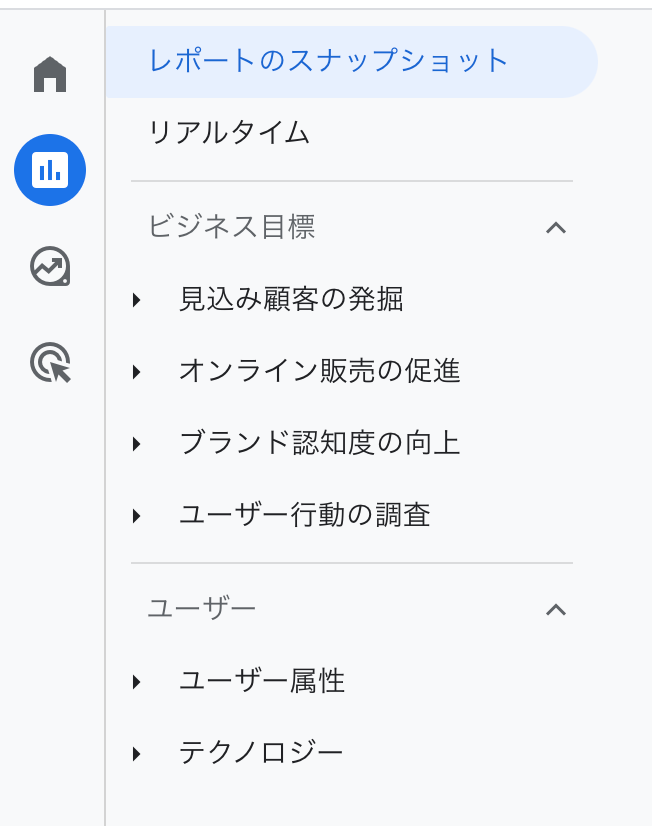This screenshot has width=652, height=826.
Task: Click the 見込み顧客の発掘 label
Action: click(291, 299)
